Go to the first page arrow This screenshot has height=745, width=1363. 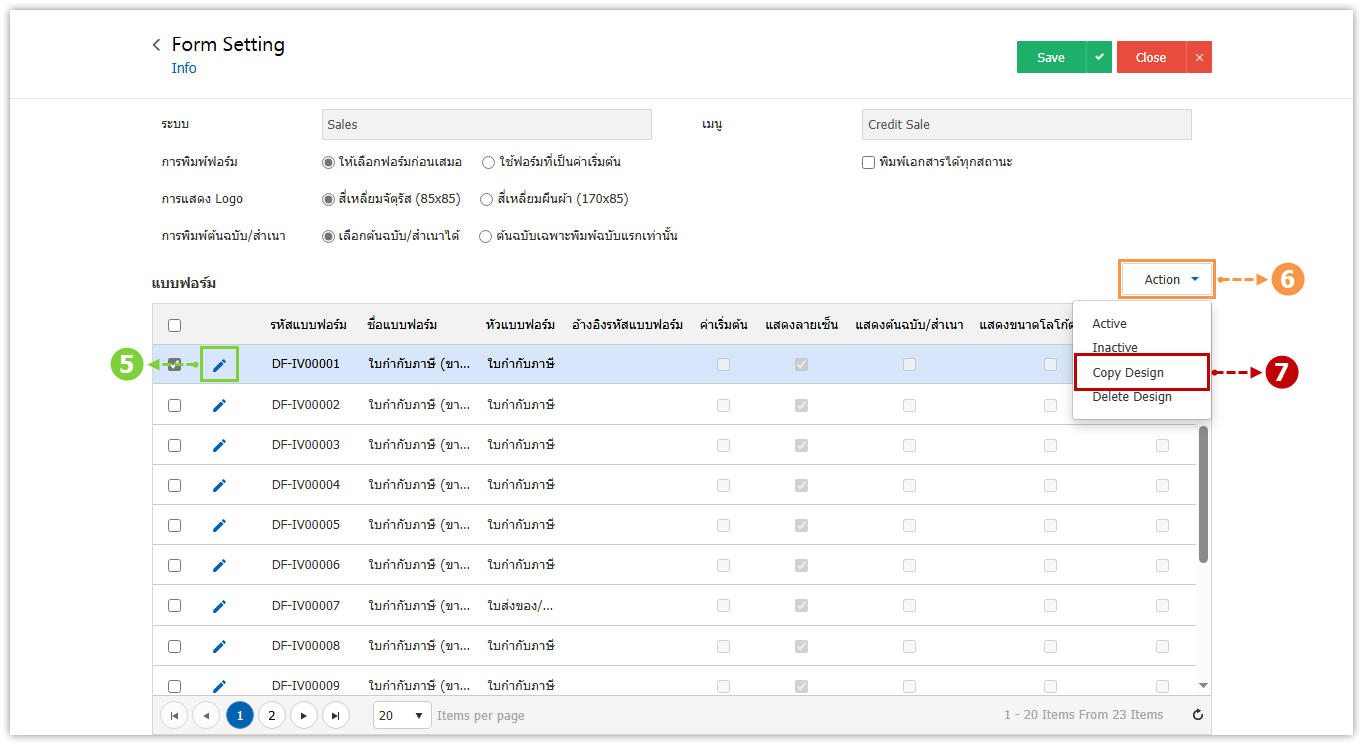pos(174,715)
